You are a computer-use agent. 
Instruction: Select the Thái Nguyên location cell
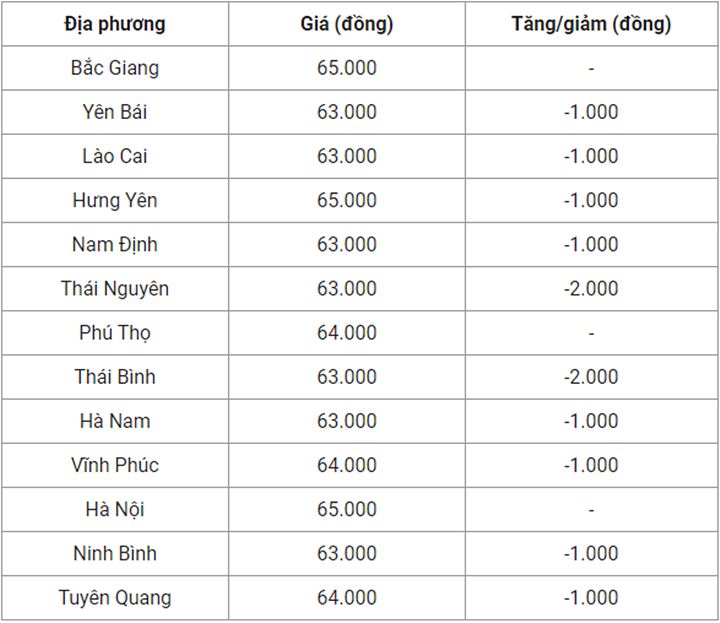click(115, 289)
